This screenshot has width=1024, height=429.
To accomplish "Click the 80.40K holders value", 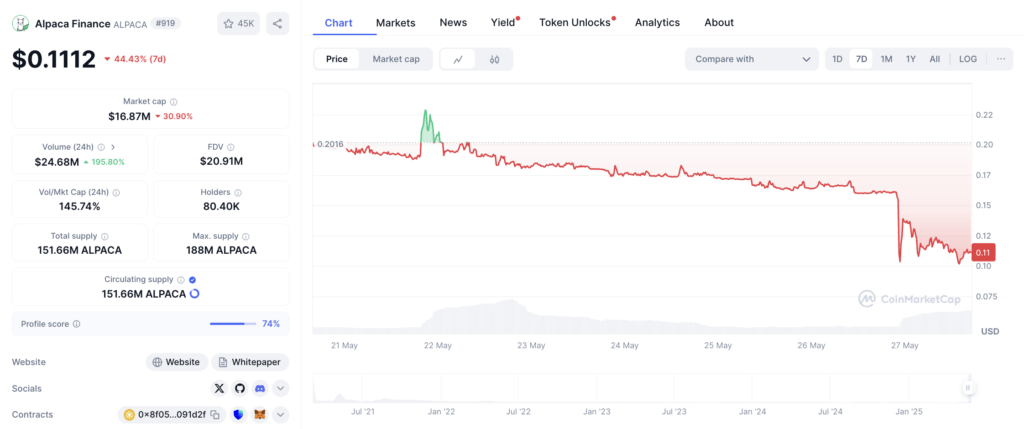I will [x=221, y=206].
